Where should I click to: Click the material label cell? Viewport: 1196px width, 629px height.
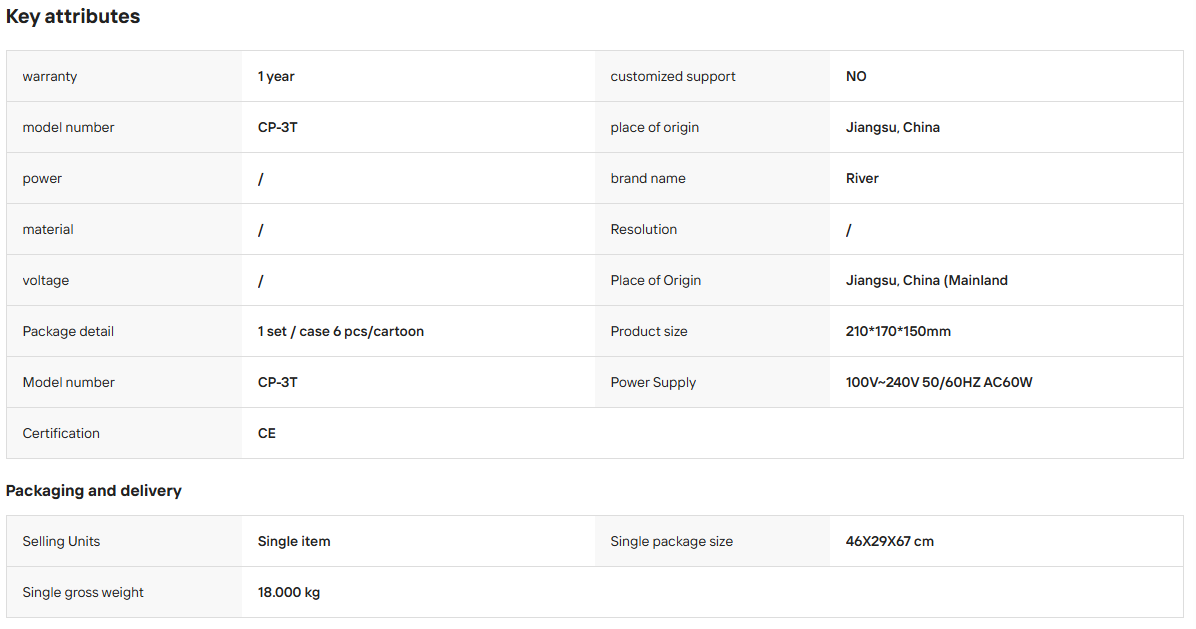124,229
